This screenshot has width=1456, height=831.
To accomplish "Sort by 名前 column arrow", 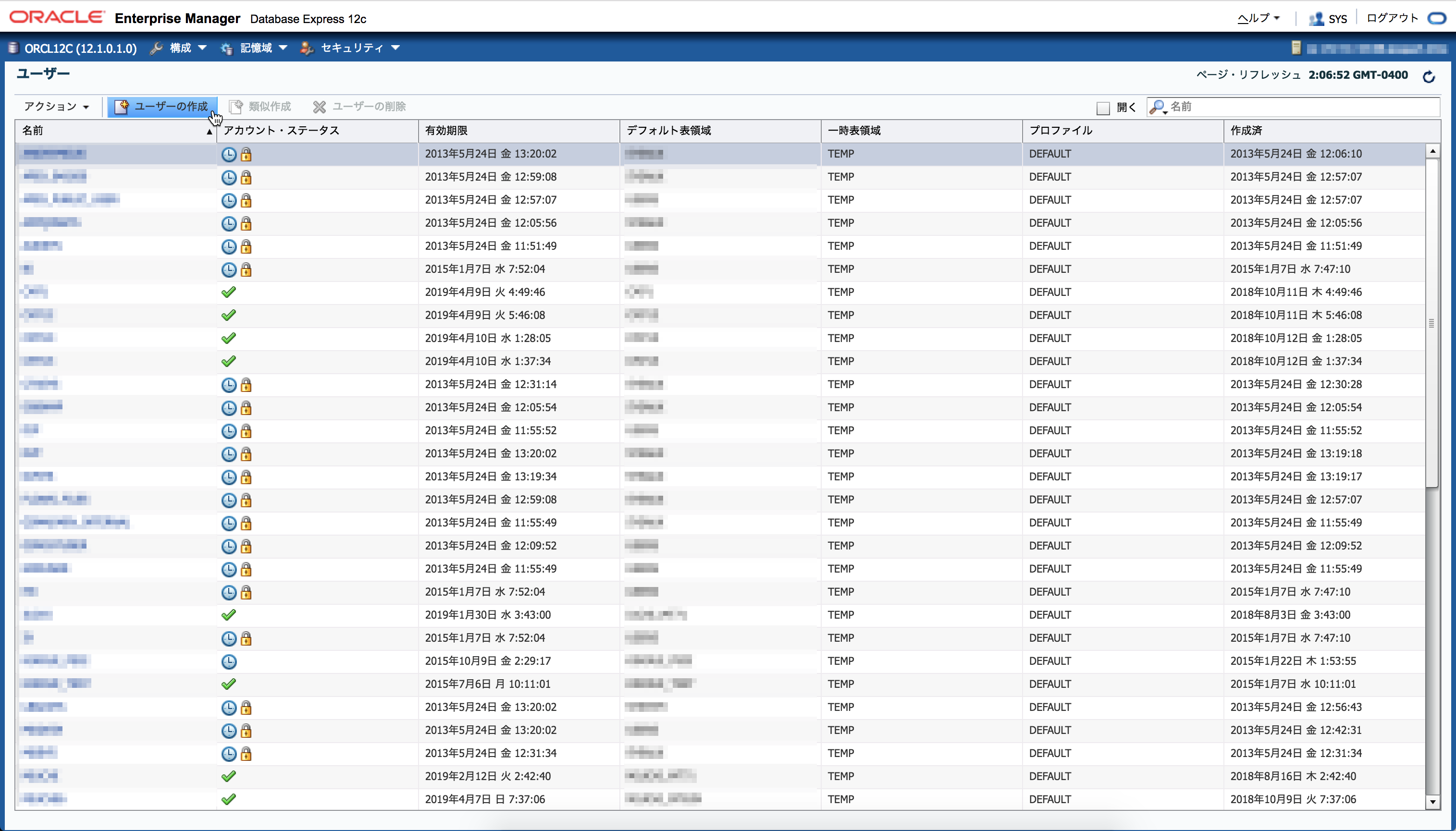I will pyautogui.click(x=209, y=132).
